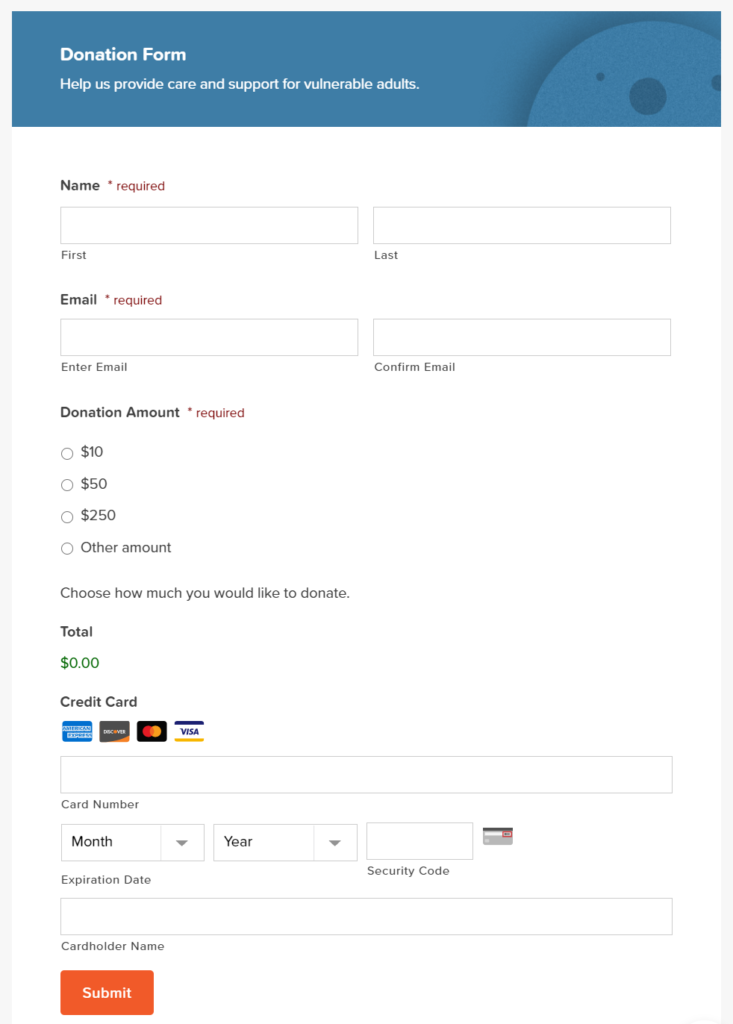Click the Visa card icon

tap(189, 731)
